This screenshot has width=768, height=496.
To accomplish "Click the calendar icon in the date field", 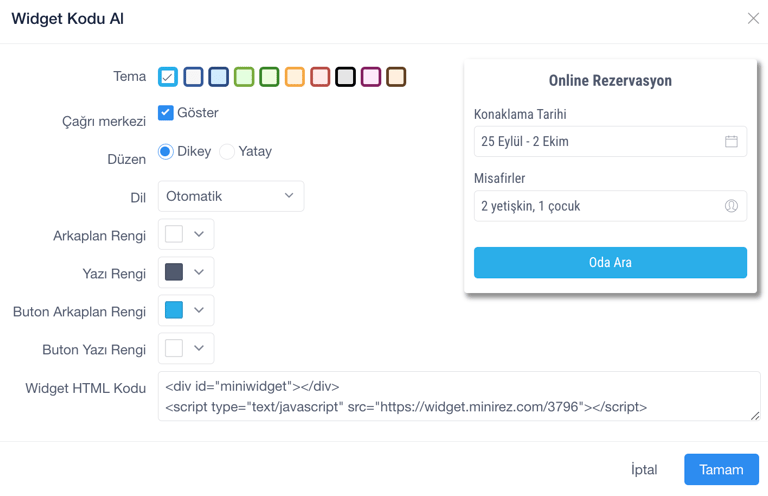I will (x=731, y=142).
